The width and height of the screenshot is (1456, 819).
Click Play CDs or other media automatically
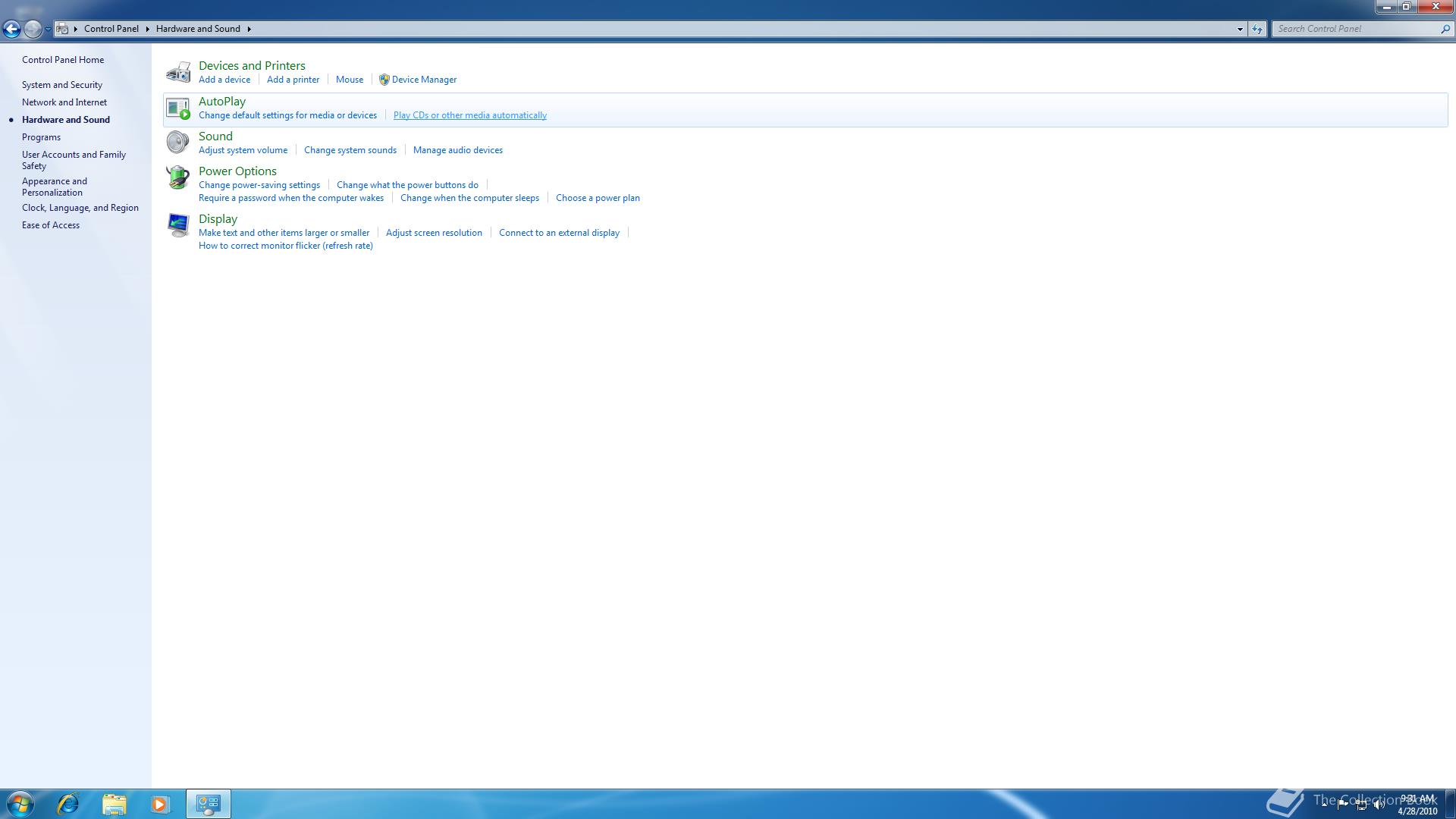click(x=470, y=115)
